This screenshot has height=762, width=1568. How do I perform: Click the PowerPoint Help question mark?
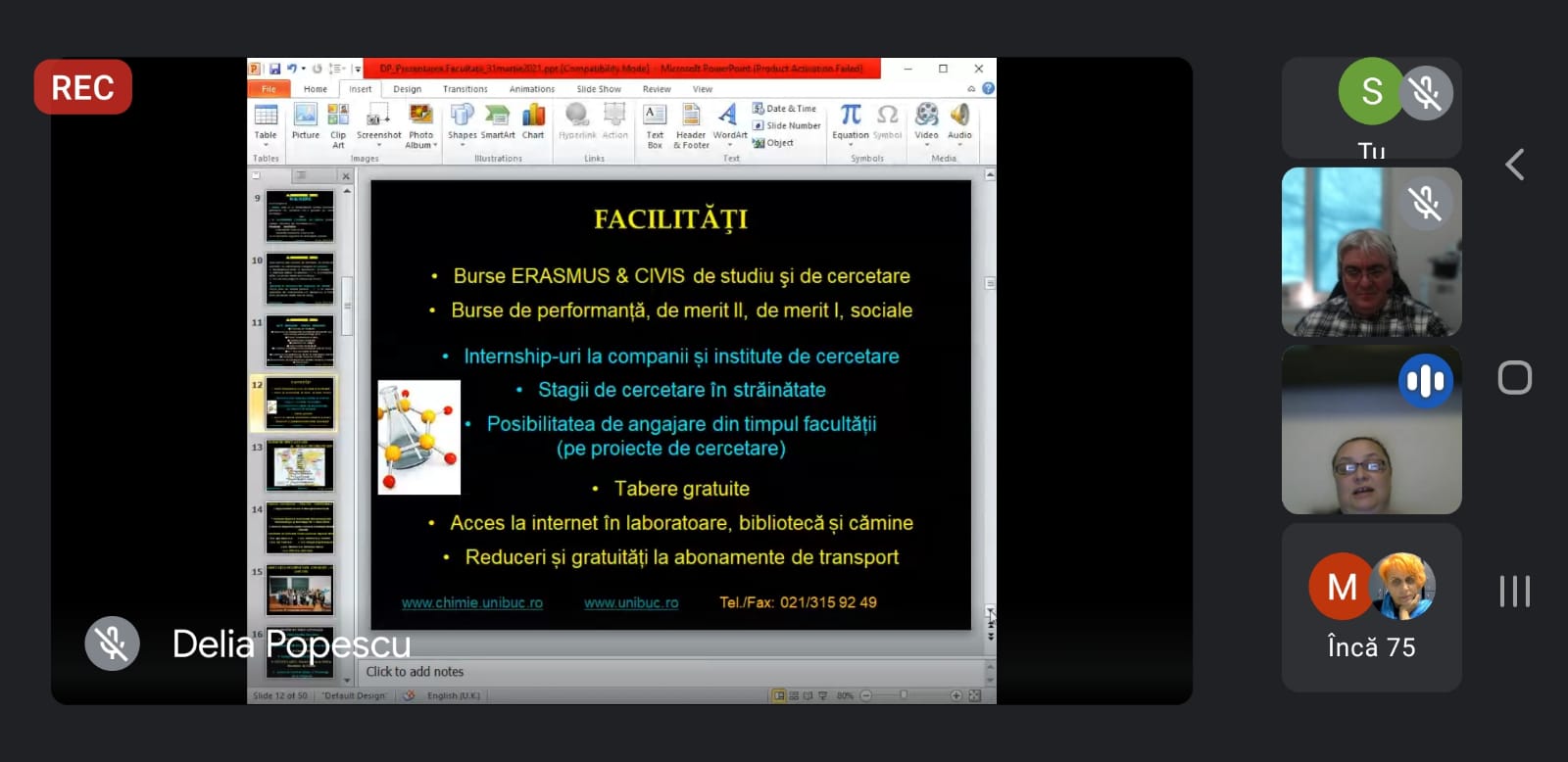pos(988,88)
